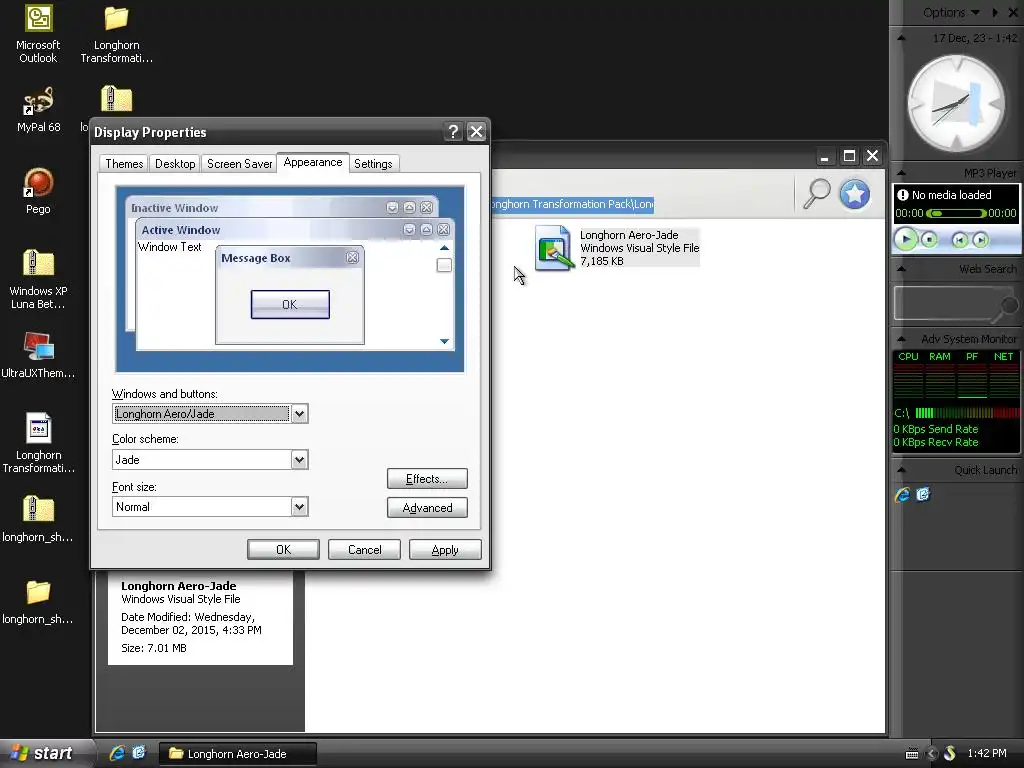This screenshot has width=1024, height=768.
Task: Click Longhorn Aero-Jade taskbar window button
Action: point(238,754)
